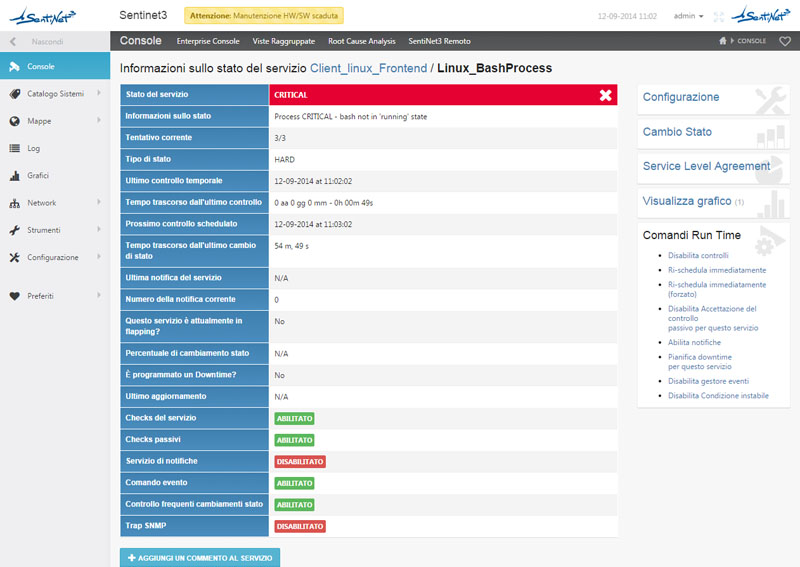Viewport: 800px width, 567px height.
Task: Expand Strumenti submenu arrow
Action: 99,229
